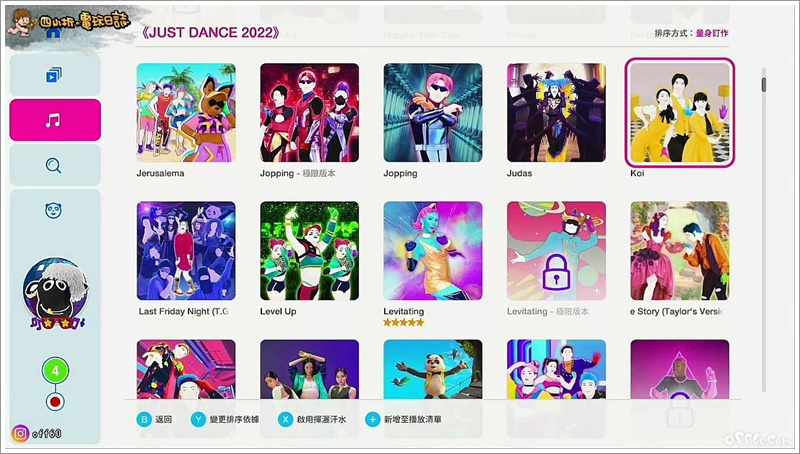The height and width of the screenshot is (454, 800).
Task: Select the music note songs tab
Action: (55, 120)
